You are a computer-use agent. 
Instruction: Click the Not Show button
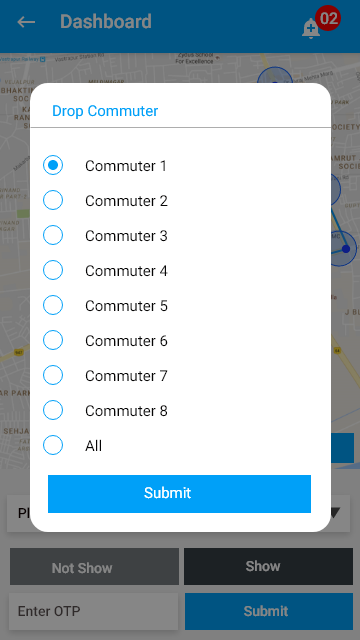94,567
